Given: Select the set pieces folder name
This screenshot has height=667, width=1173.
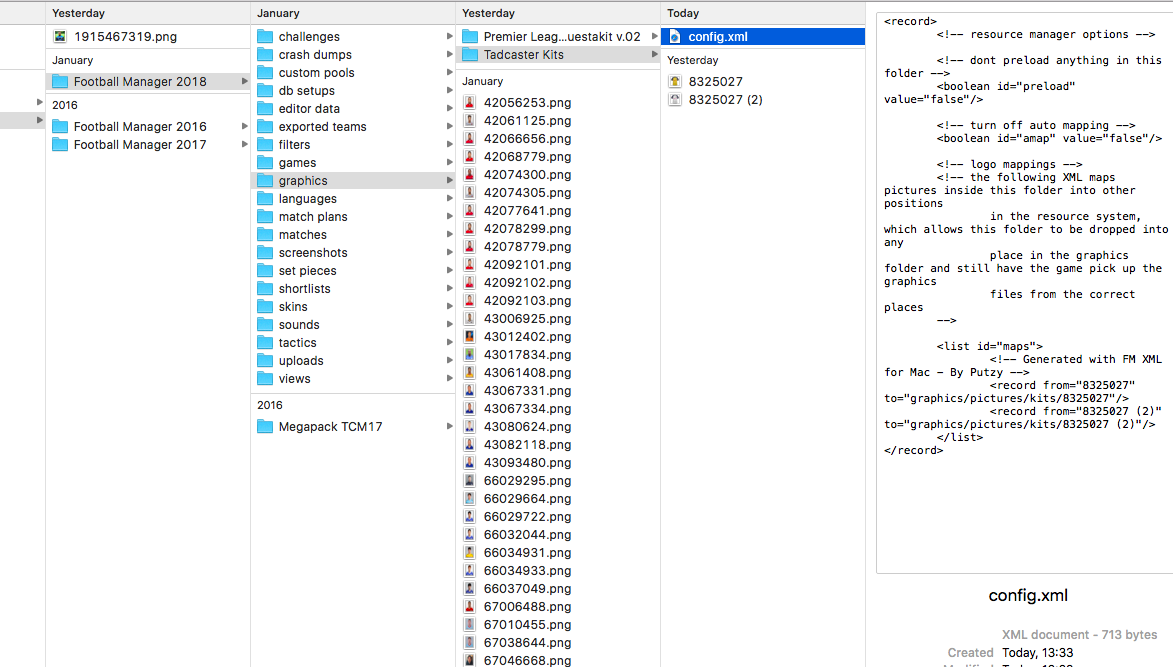Looking at the screenshot, I should [x=307, y=271].
